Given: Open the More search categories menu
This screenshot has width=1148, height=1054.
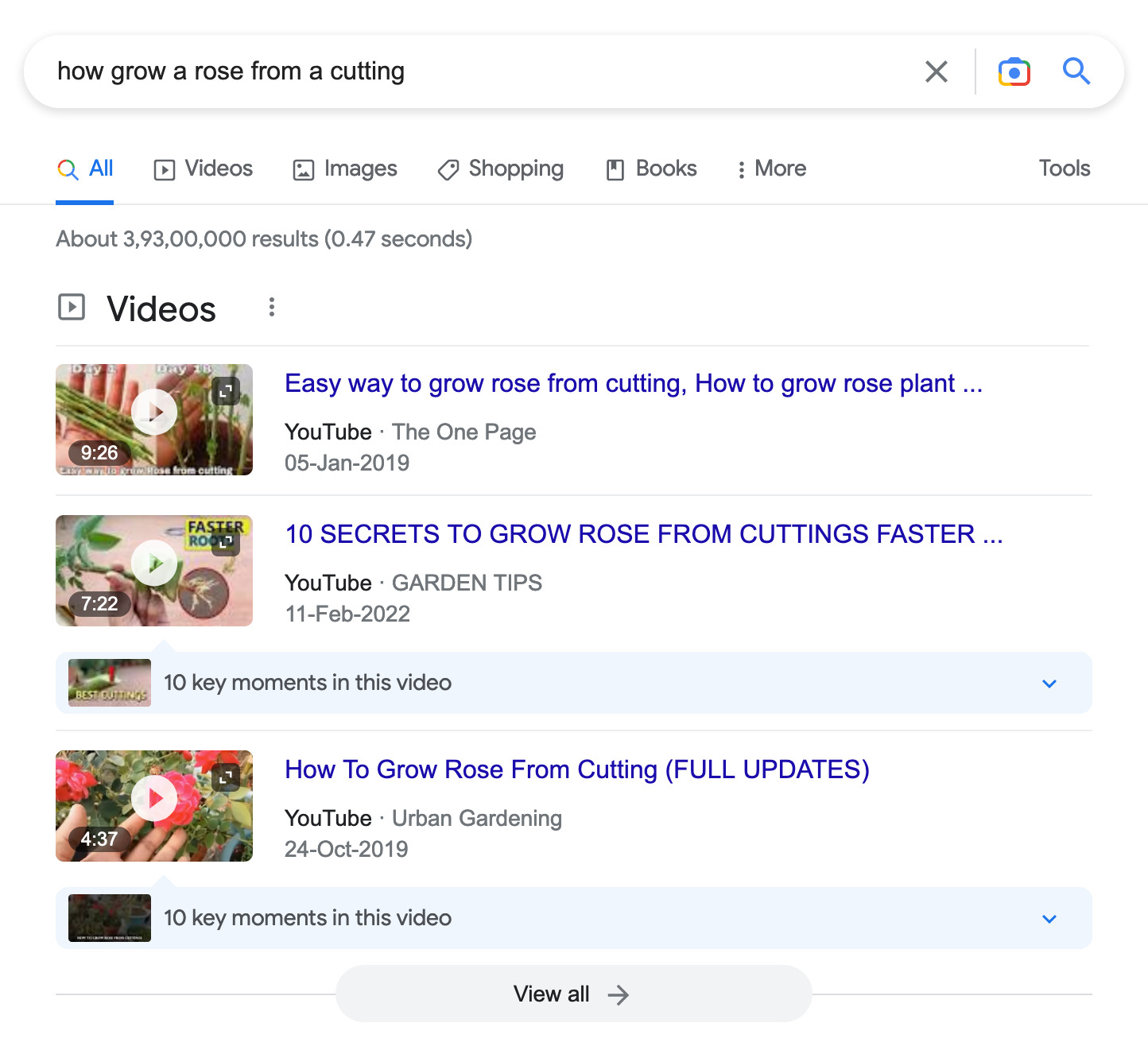Looking at the screenshot, I should [769, 169].
